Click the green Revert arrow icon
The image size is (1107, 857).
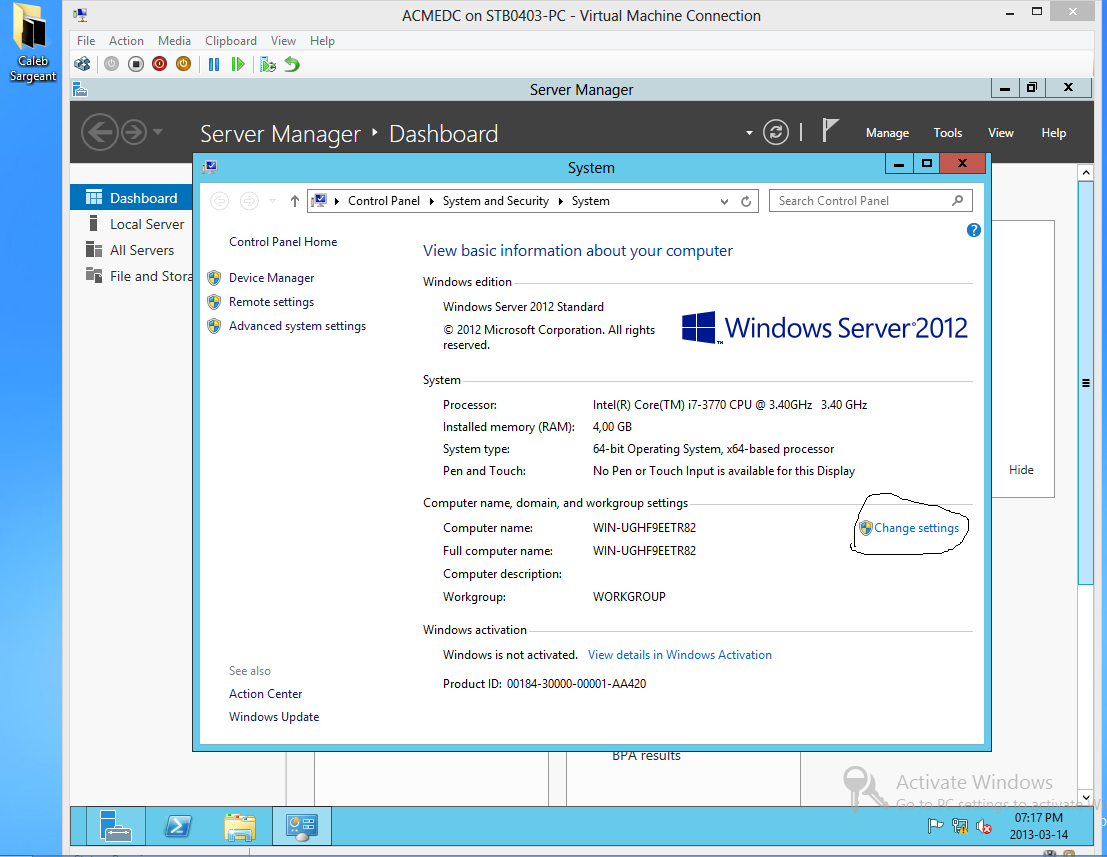click(292, 64)
